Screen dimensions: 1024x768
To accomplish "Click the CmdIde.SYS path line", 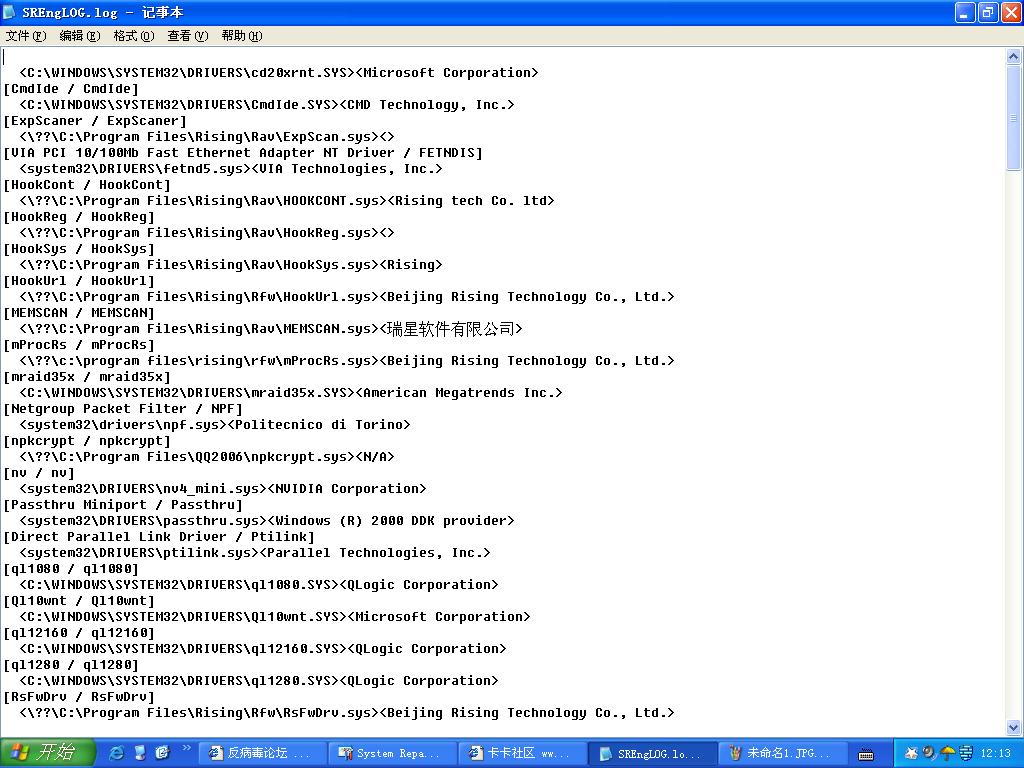I will (267, 104).
